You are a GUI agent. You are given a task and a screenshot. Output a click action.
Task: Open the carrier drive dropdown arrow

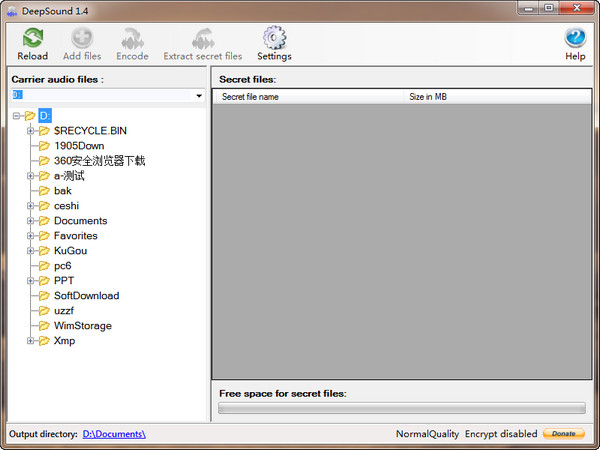pyautogui.click(x=199, y=96)
